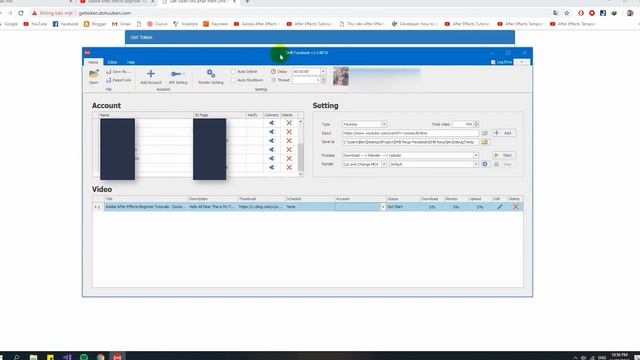Open the Payoneer bookmark in bookmarks bar
Viewport: 640px width, 360px height.
coord(216,24)
